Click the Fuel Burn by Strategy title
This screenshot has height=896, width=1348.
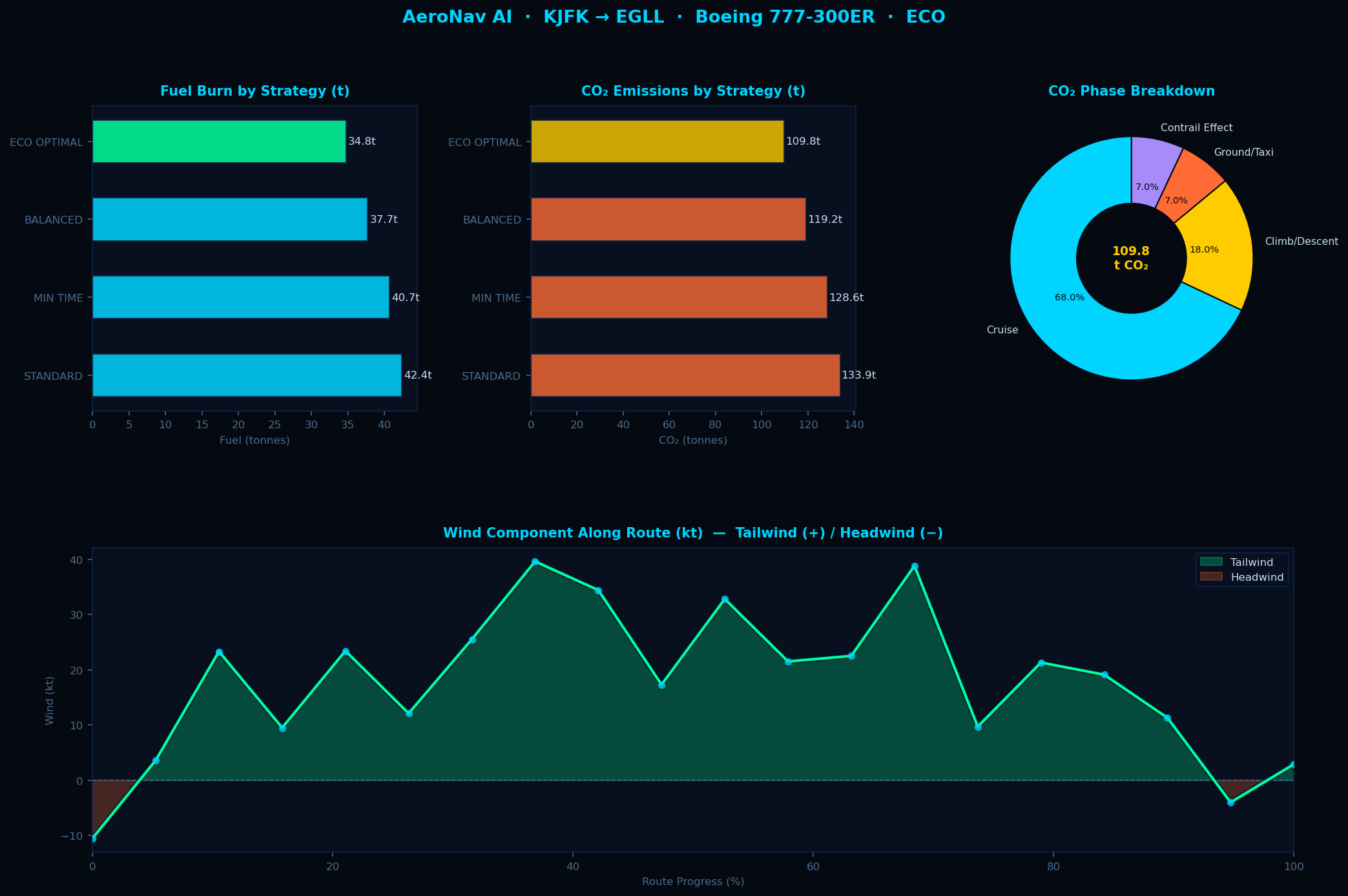[x=254, y=91]
